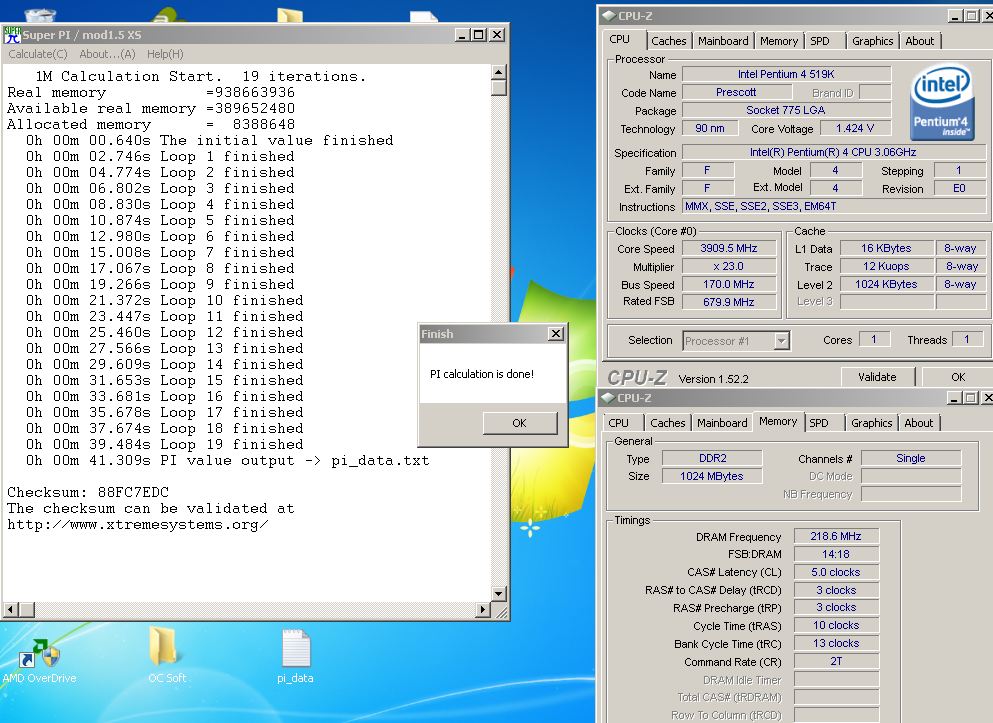The height and width of the screenshot is (723, 993).
Task: Click Super PI vertical scrollbar up arrow
Action: tap(498, 72)
